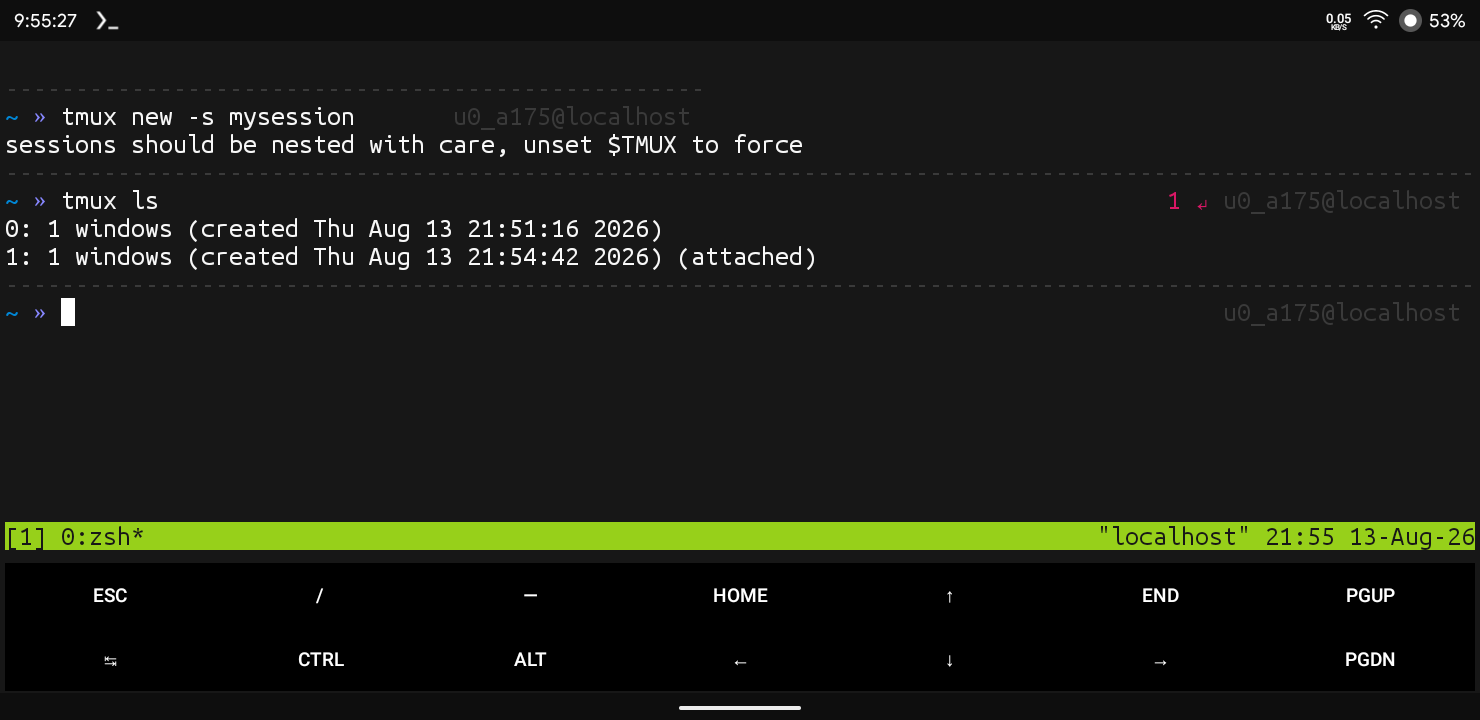Tap the down arrow key
This screenshot has height=720, width=1480.
pyautogui.click(x=950, y=660)
